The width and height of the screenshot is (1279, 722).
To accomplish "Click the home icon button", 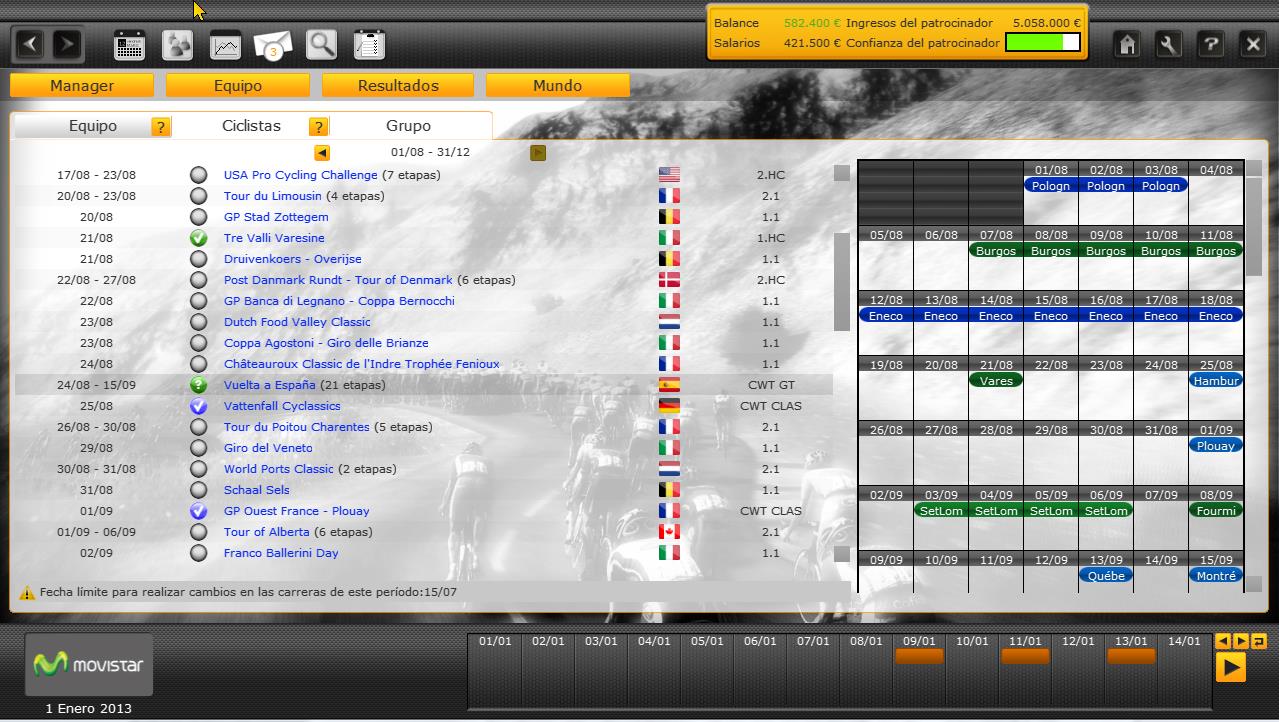I will tap(1128, 44).
